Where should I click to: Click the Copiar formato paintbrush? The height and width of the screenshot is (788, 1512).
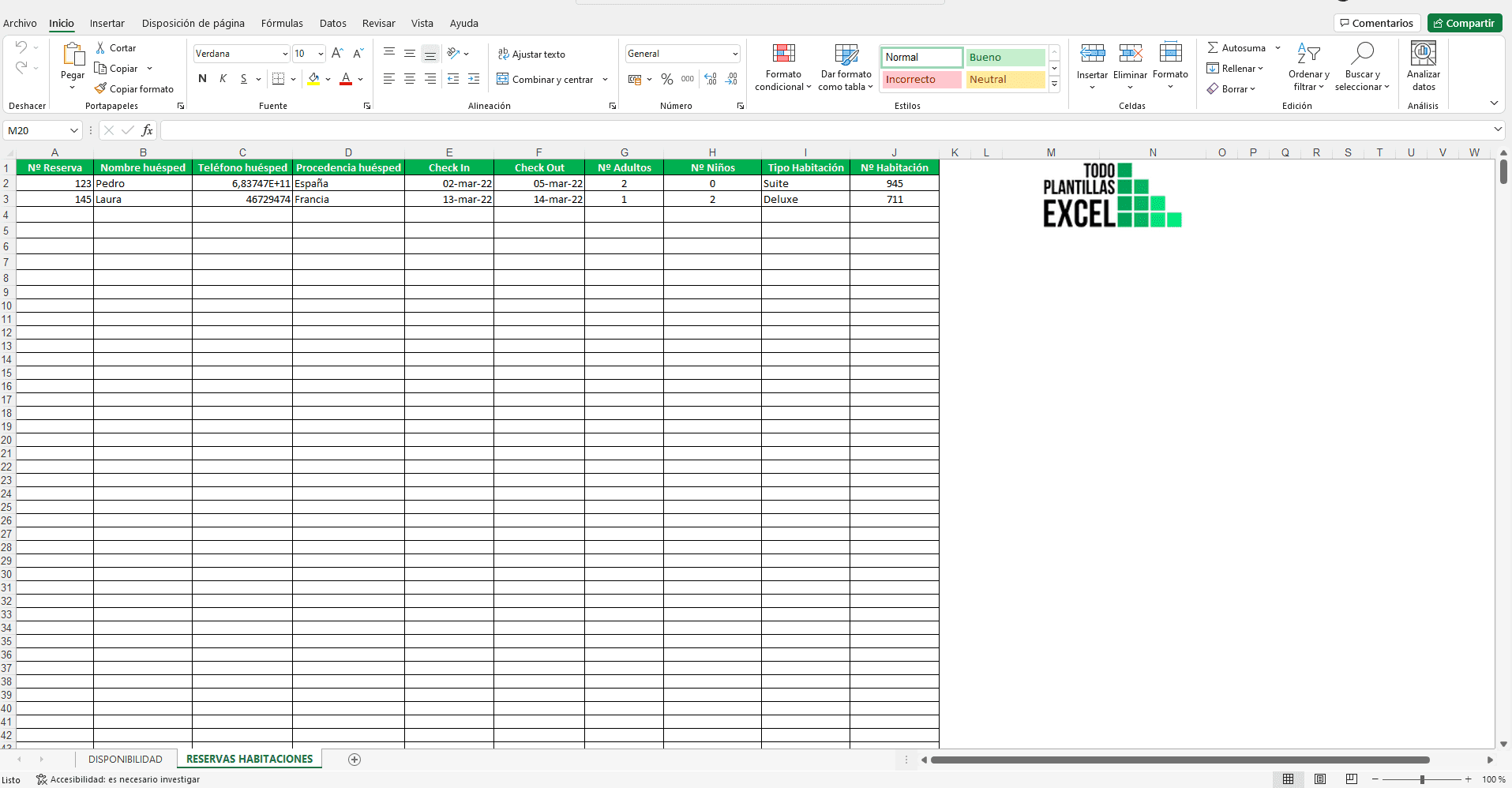100,88
